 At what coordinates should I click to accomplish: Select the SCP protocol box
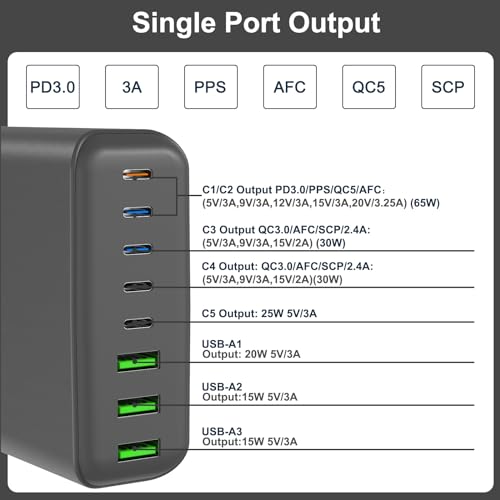tap(448, 87)
